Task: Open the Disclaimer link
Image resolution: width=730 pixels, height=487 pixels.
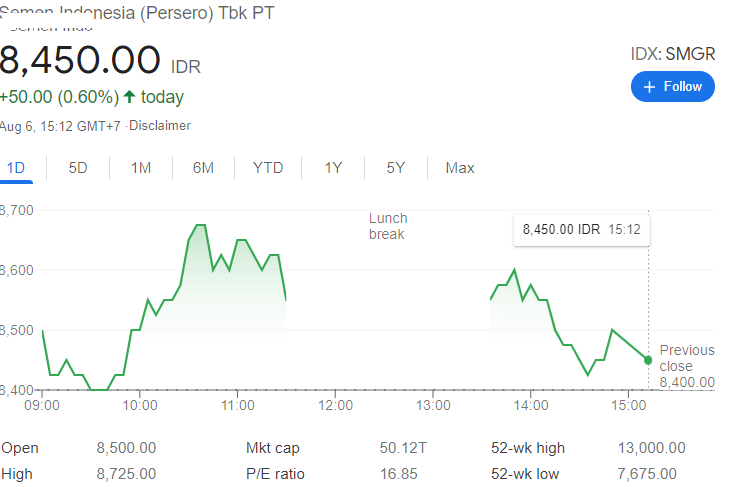Action: point(160,126)
